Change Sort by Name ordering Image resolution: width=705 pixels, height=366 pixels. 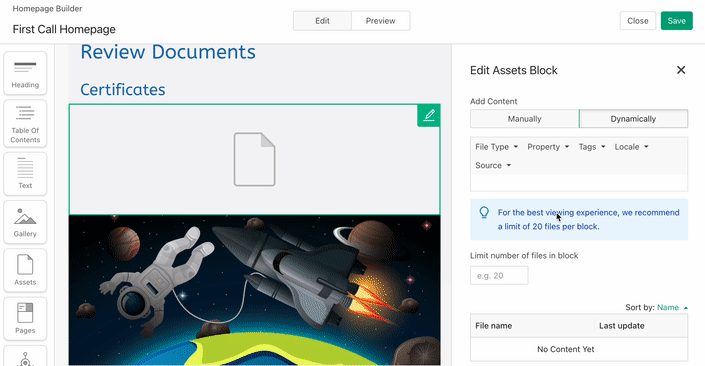click(x=672, y=308)
